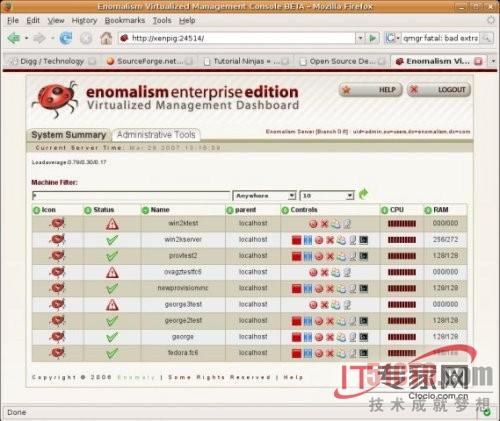The height and width of the screenshot is (421, 500).
Task: Click the warning status icon for ovagztestfc6
Action: [112, 272]
